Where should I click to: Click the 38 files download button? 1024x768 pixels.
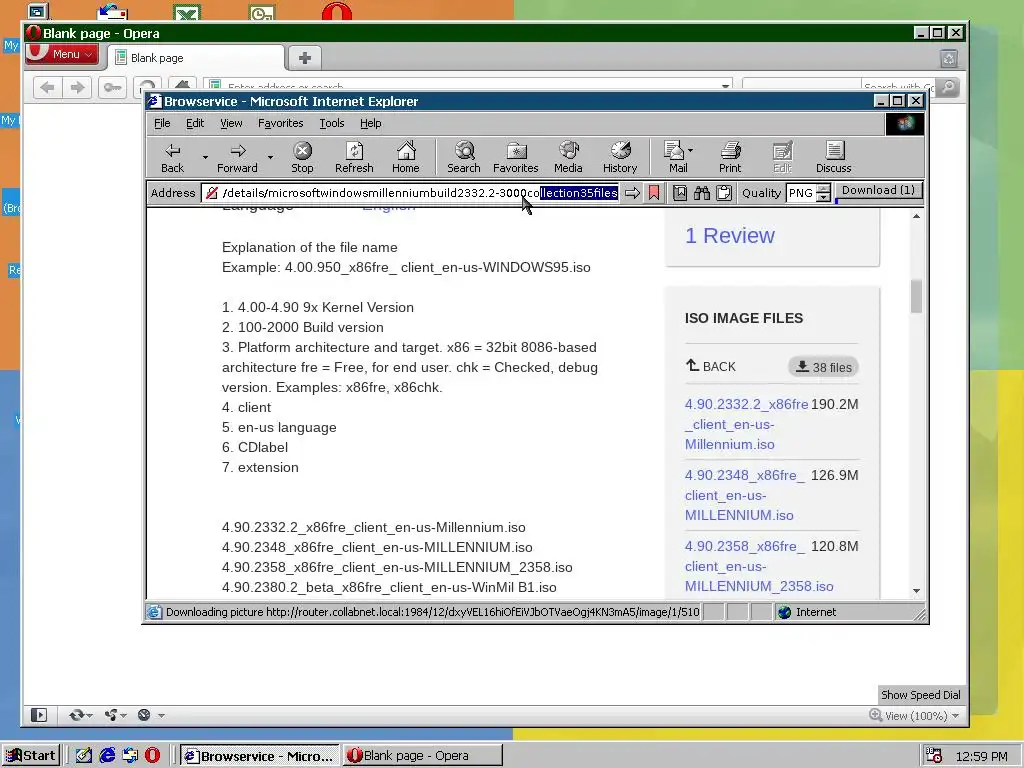coord(823,367)
